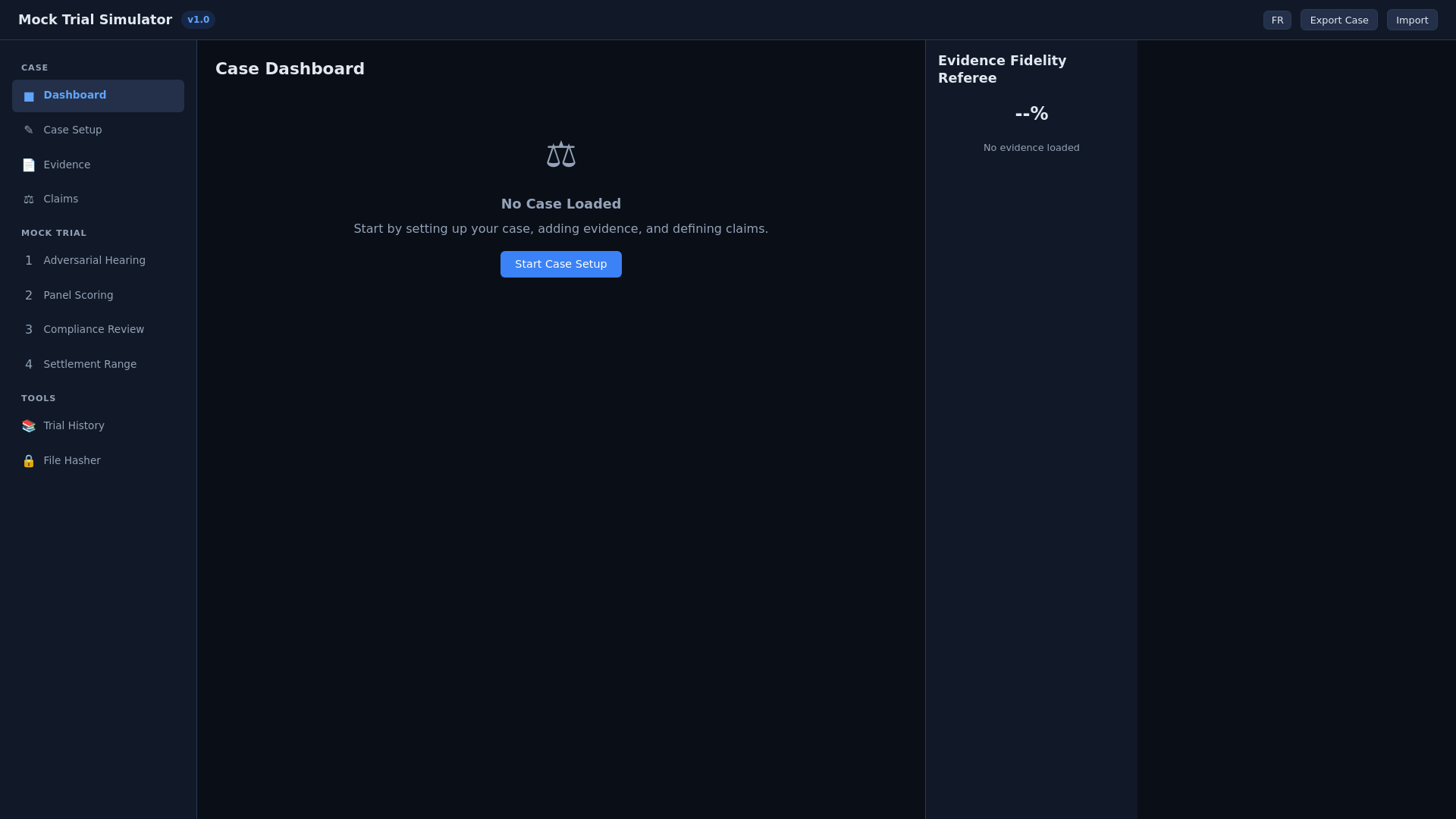Click the 'Start by setting up your case' description
1456x819 pixels.
point(561,229)
